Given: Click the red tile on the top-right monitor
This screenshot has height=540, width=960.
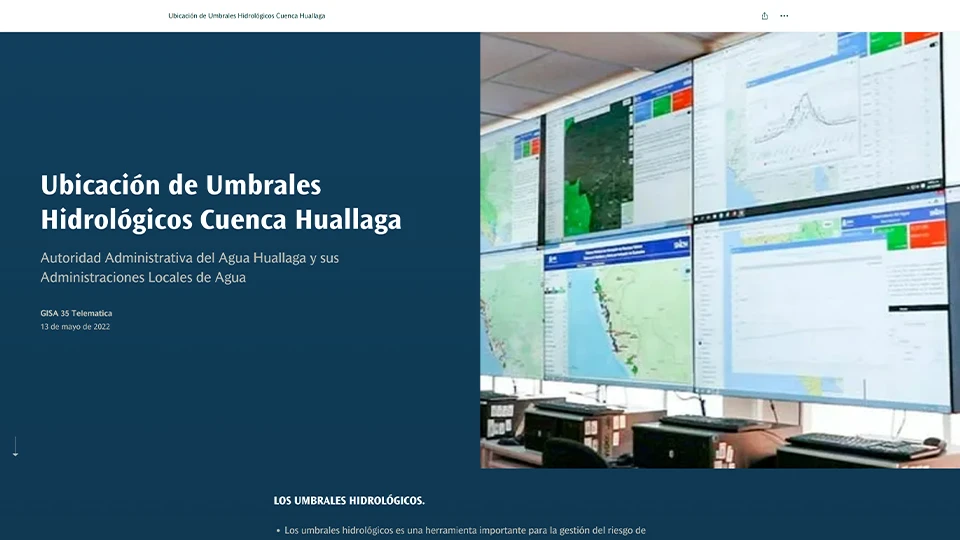Looking at the screenshot, I should coord(921,38).
